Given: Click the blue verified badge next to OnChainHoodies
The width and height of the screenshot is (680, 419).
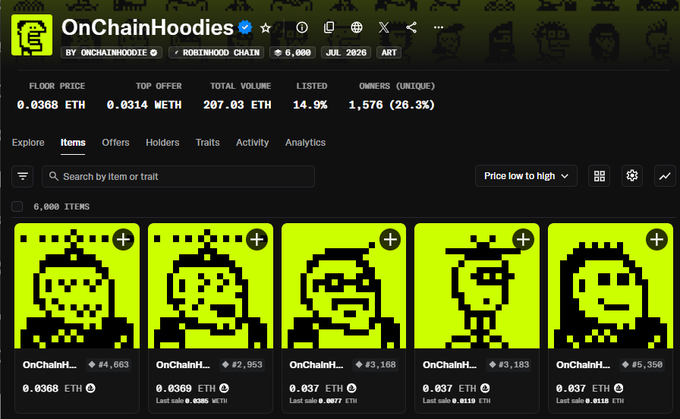Looking at the screenshot, I should pyautogui.click(x=245, y=27).
